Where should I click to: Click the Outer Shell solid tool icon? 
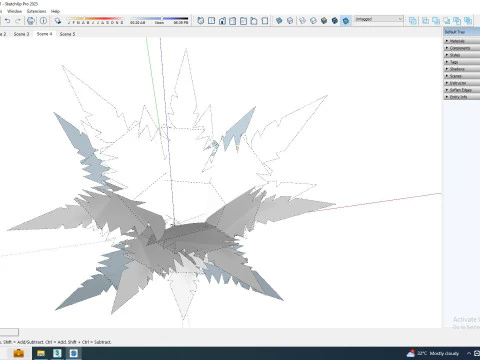tap(413, 21)
